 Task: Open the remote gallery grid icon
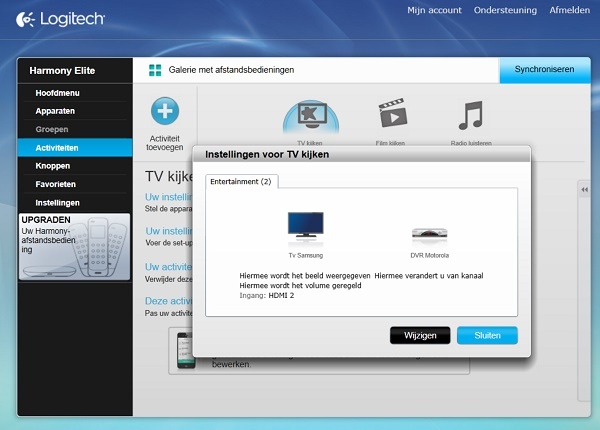155,70
